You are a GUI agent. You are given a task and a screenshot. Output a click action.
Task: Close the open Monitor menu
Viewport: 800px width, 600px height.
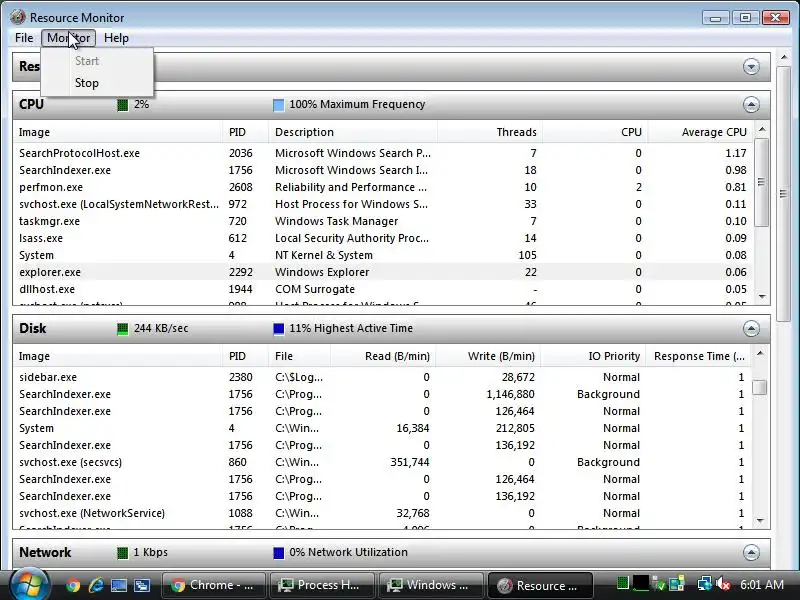tap(68, 38)
